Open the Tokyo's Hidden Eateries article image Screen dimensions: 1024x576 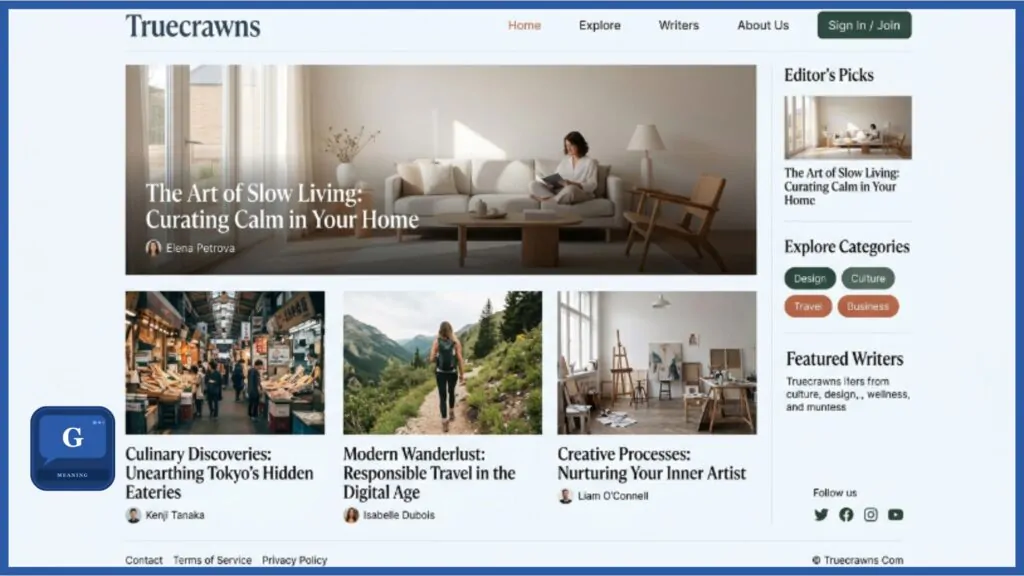pos(225,362)
